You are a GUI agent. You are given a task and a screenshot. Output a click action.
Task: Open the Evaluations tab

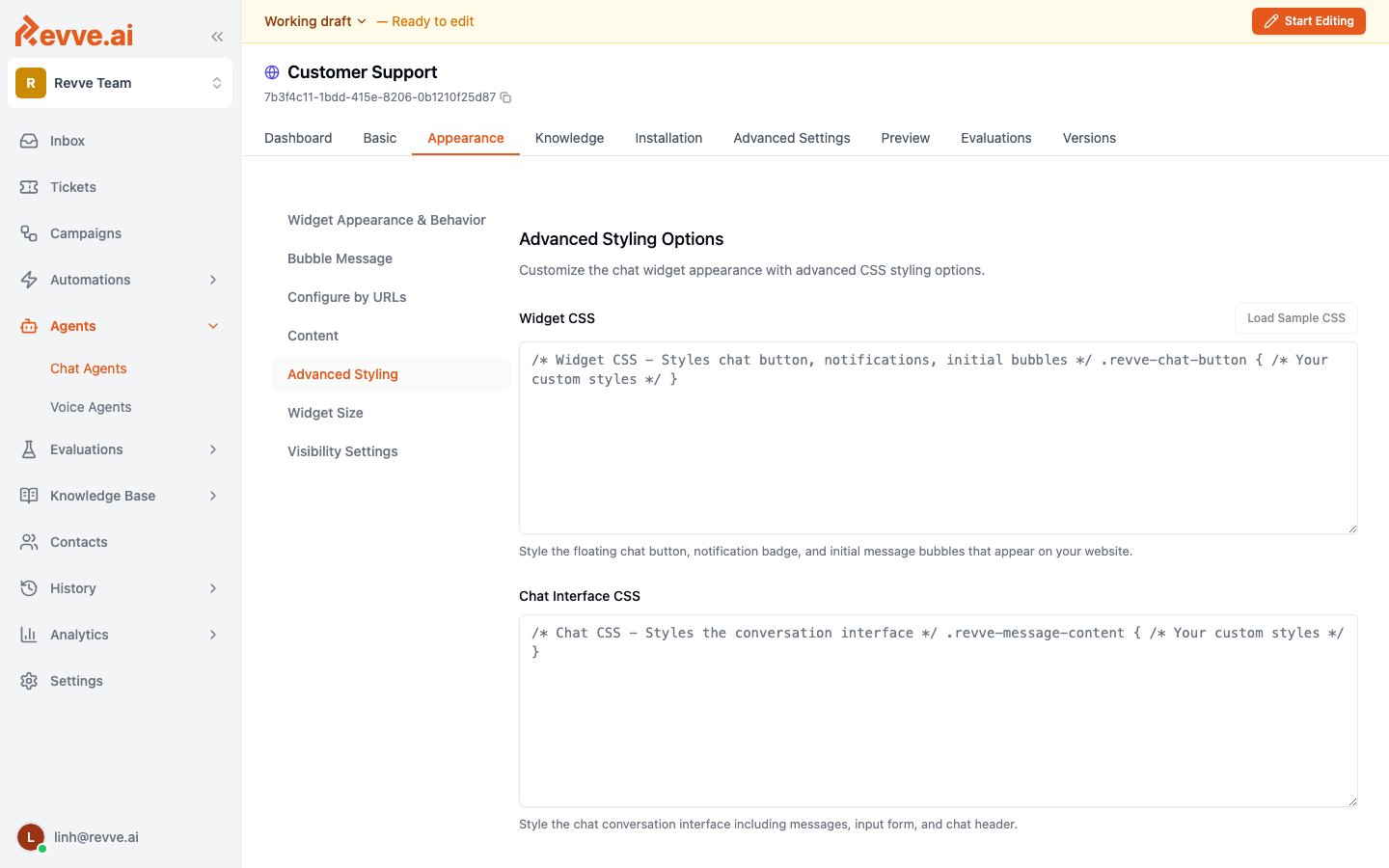point(996,138)
